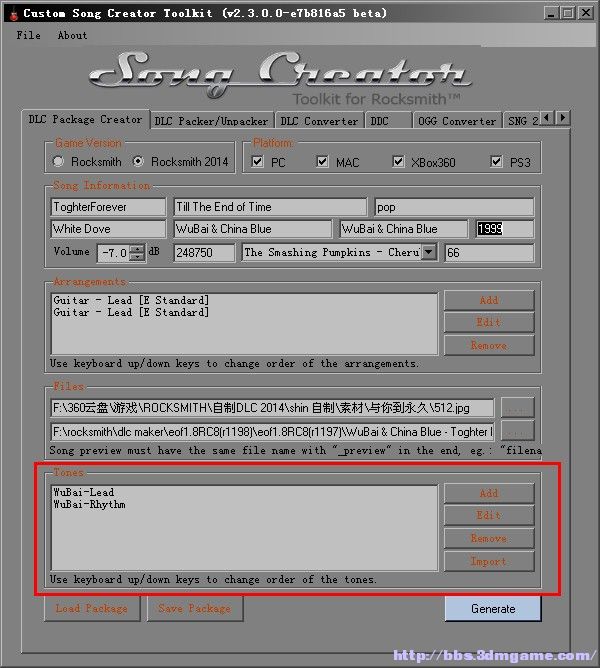The image size is (600, 668).
Task: Toggle the MAC platform checkbox
Action: (322, 161)
